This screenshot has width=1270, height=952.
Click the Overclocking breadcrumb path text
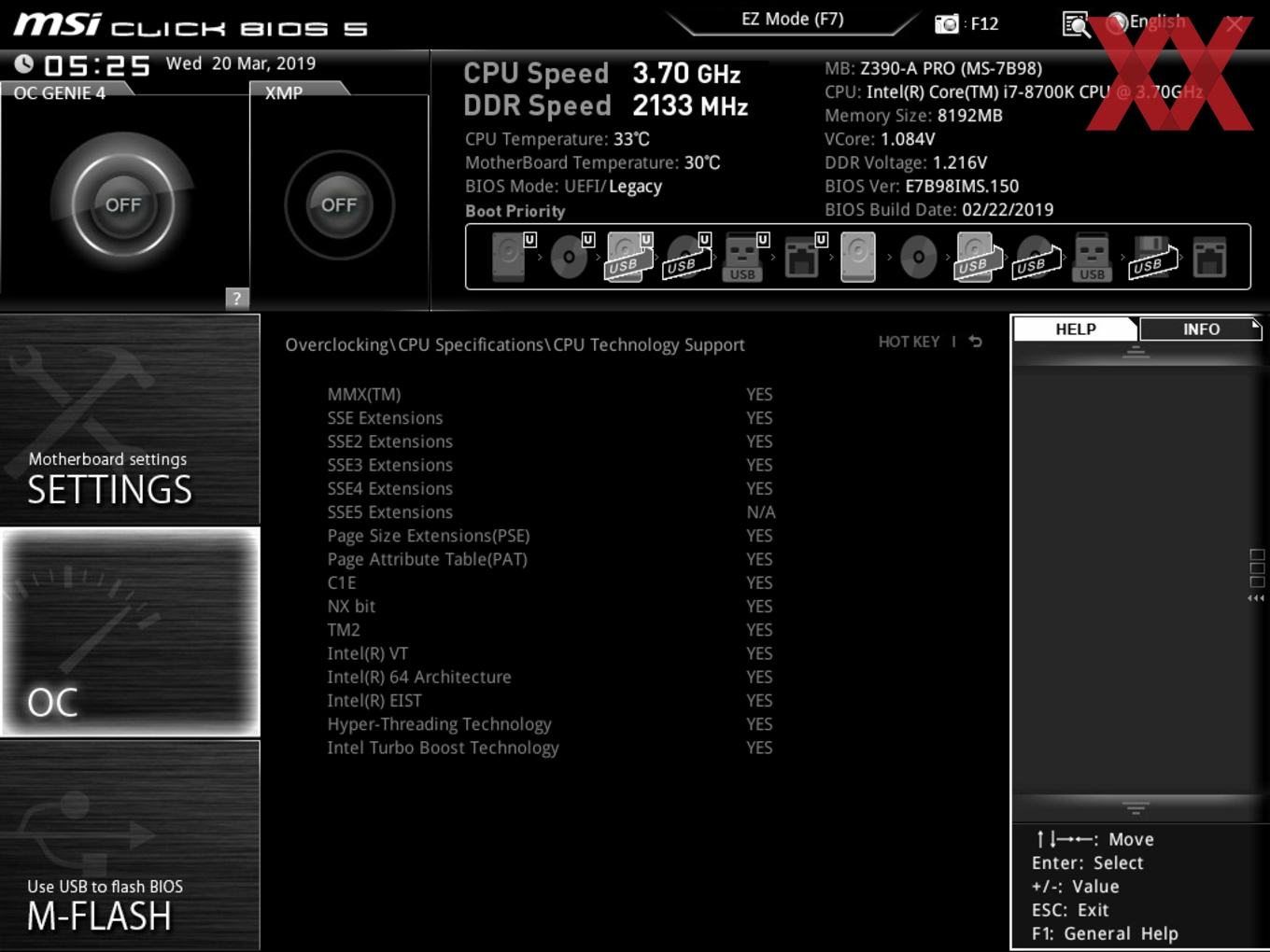point(515,344)
